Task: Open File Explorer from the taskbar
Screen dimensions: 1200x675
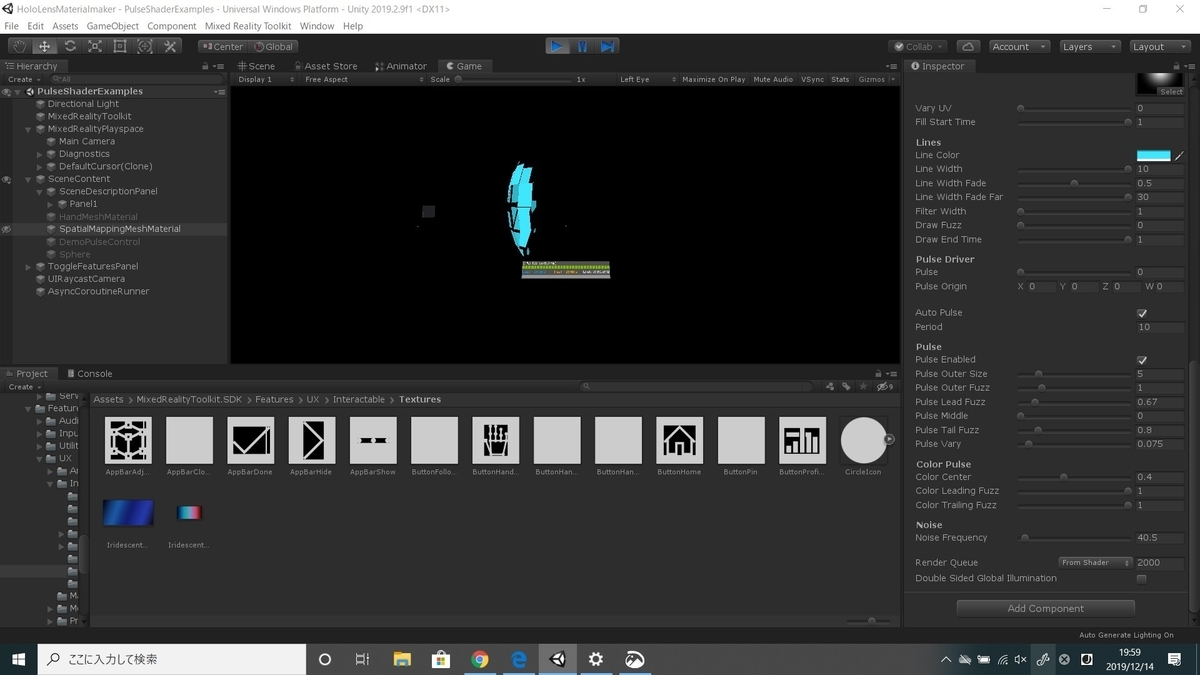Action: [x=402, y=659]
